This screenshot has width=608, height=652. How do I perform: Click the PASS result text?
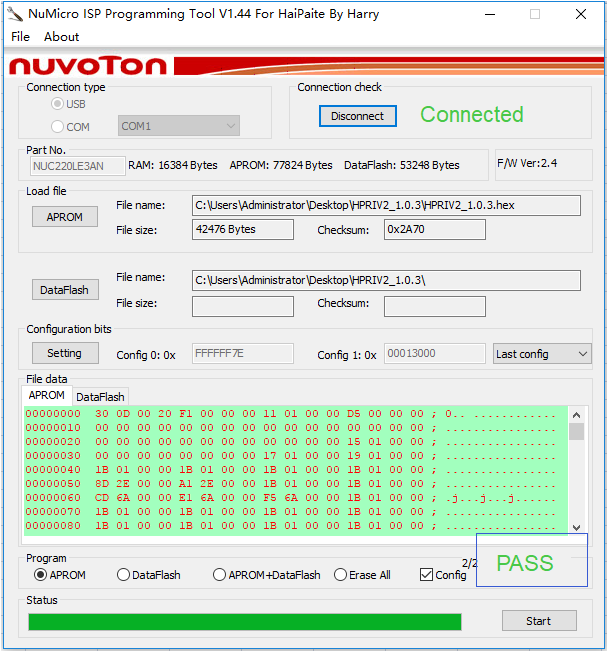click(x=525, y=563)
